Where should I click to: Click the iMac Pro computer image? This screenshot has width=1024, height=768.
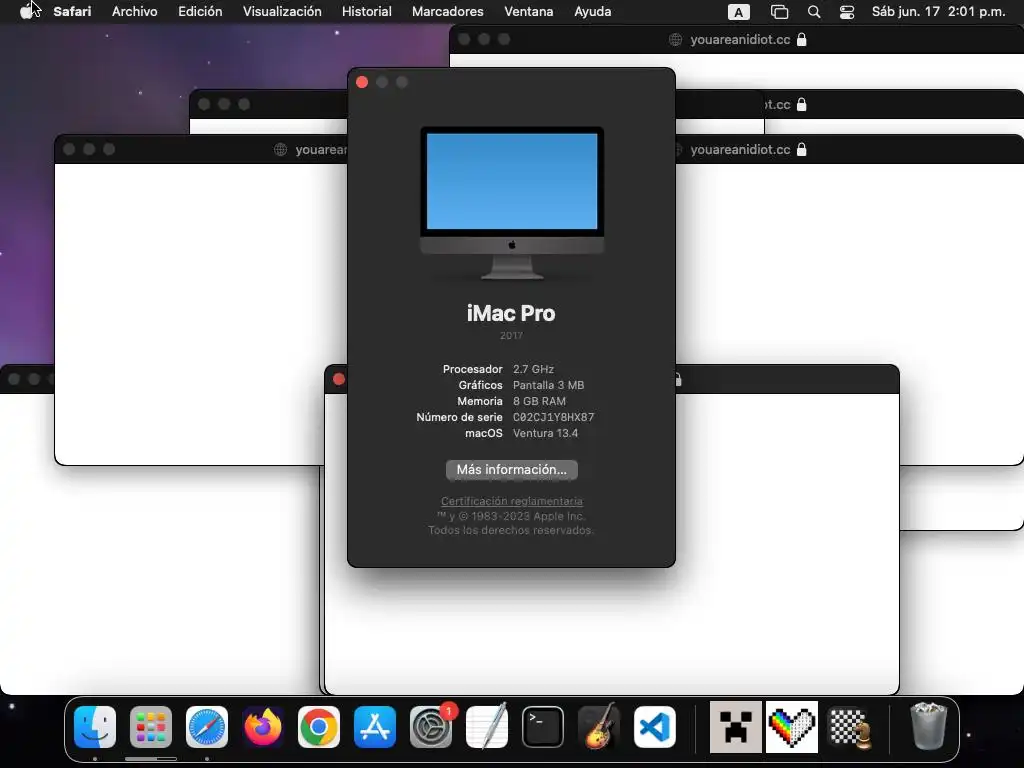511,202
